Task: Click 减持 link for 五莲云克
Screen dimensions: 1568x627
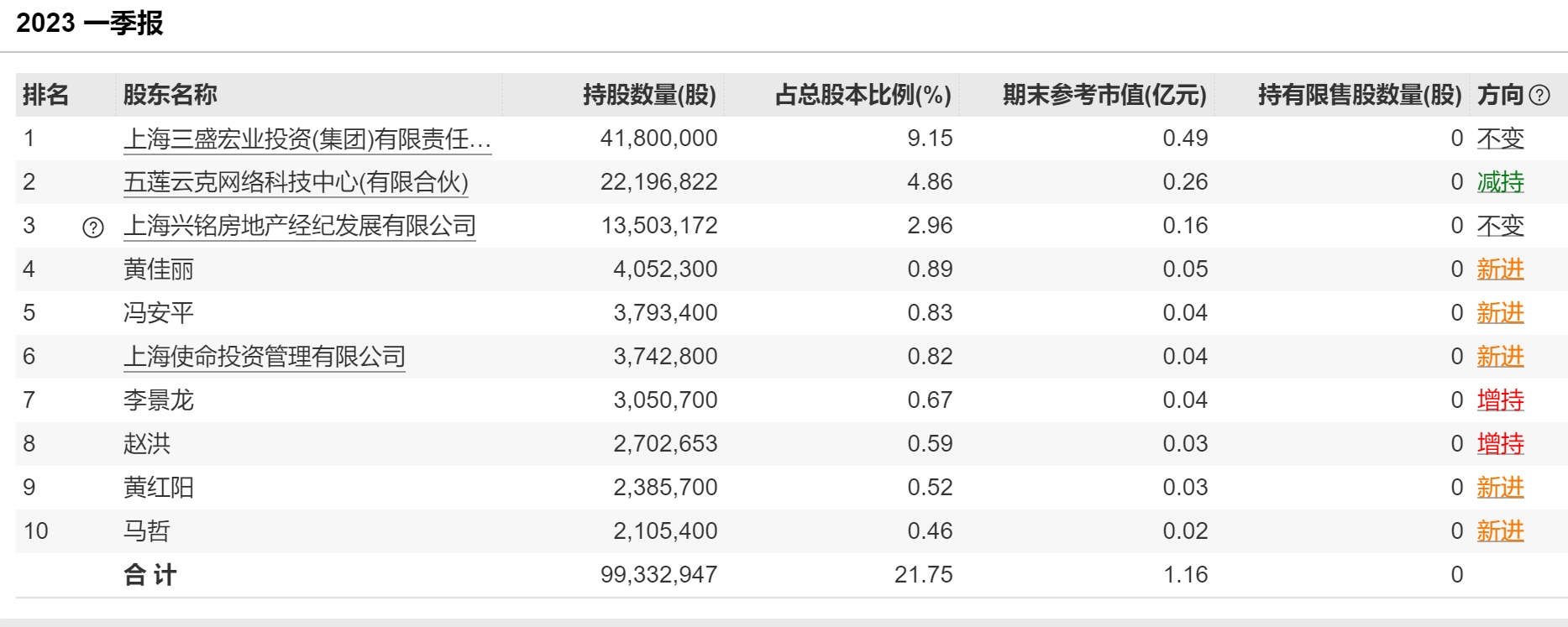Action: (x=1500, y=182)
